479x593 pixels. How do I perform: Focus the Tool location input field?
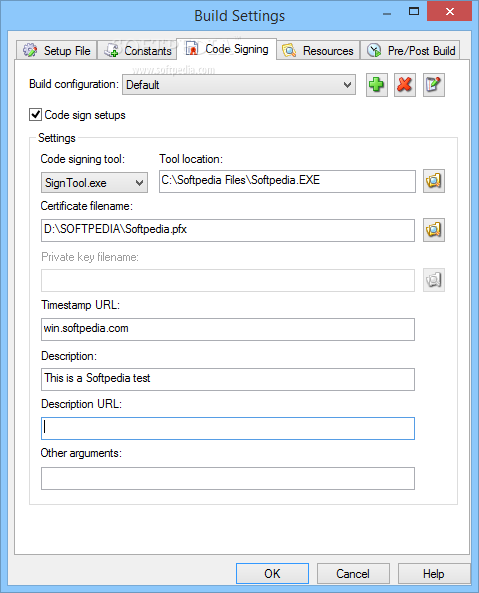(287, 181)
